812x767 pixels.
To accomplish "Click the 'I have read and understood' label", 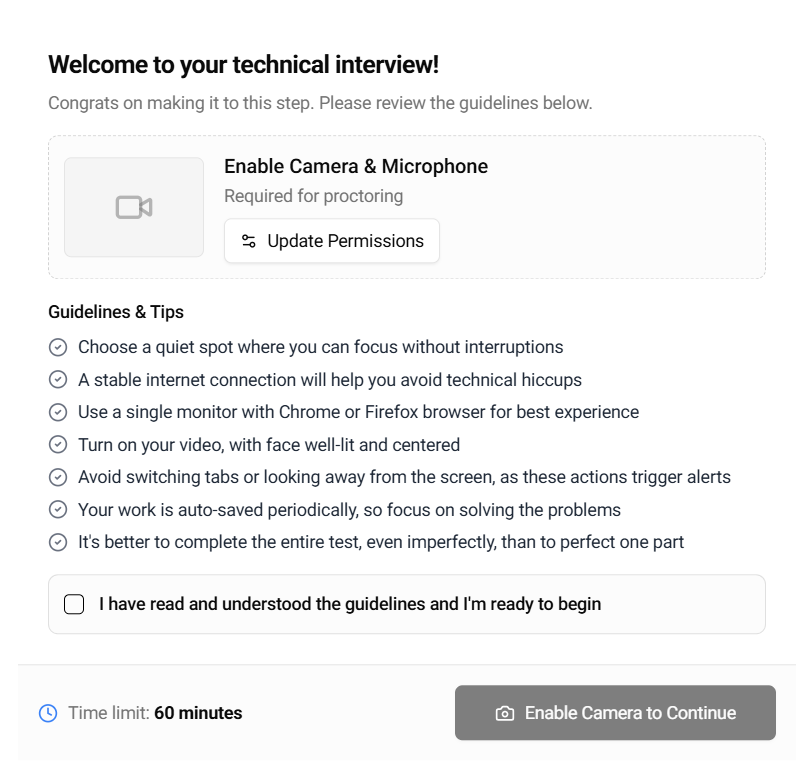I will [350, 604].
